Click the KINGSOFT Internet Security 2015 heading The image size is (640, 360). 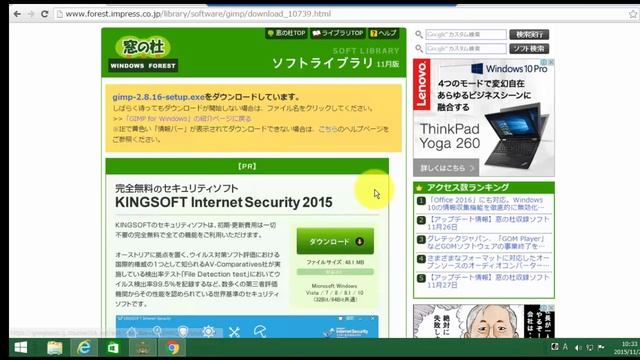pyautogui.click(x=224, y=202)
